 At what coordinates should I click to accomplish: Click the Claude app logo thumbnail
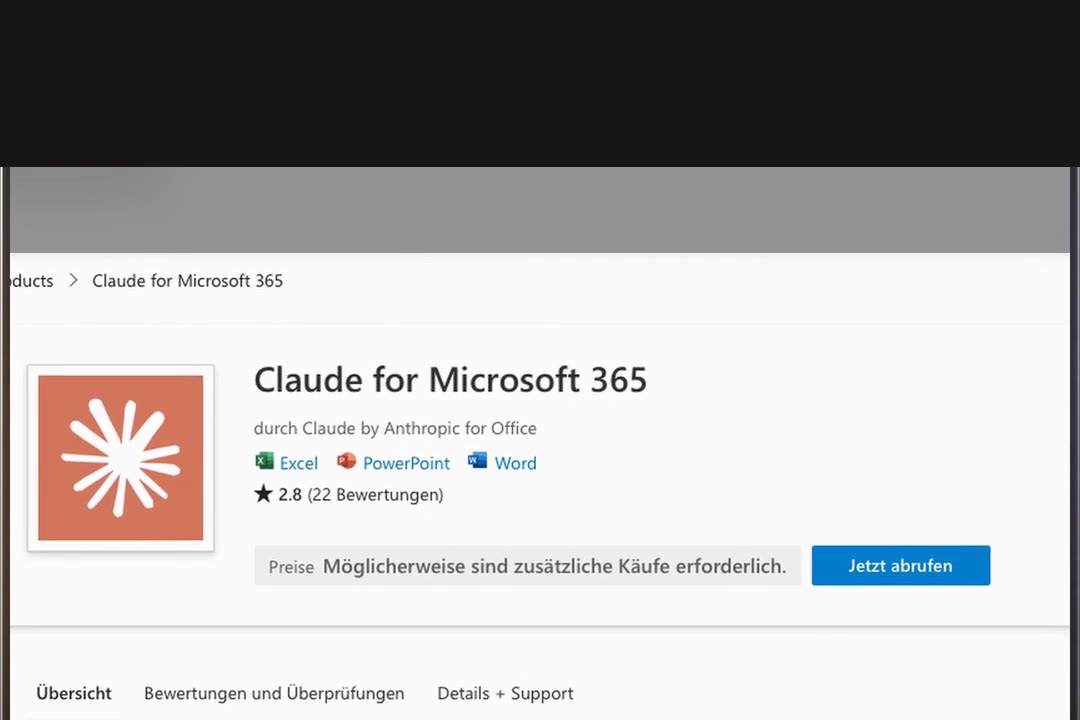click(x=121, y=457)
